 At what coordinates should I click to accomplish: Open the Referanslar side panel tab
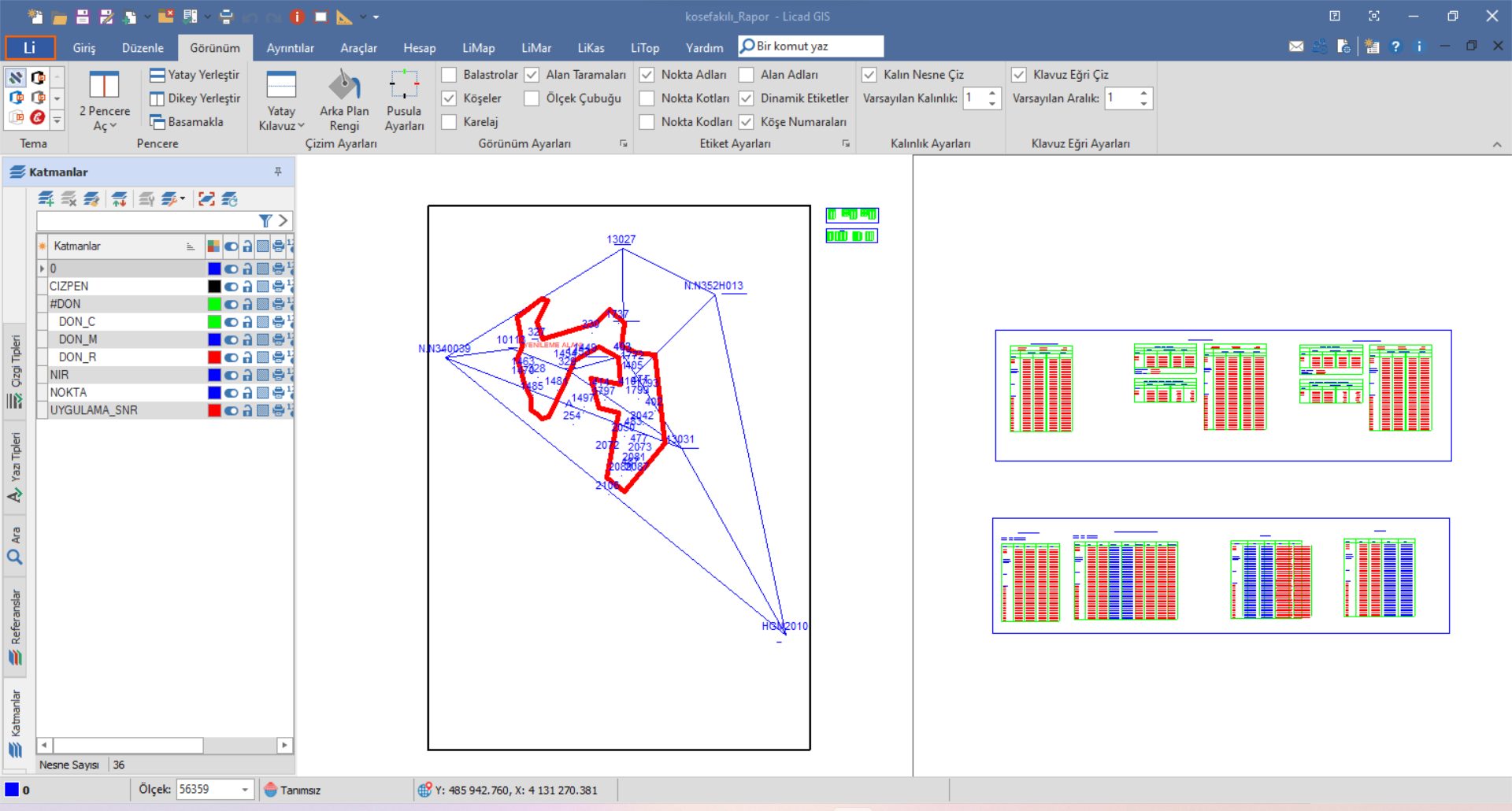pyautogui.click(x=15, y=626)
